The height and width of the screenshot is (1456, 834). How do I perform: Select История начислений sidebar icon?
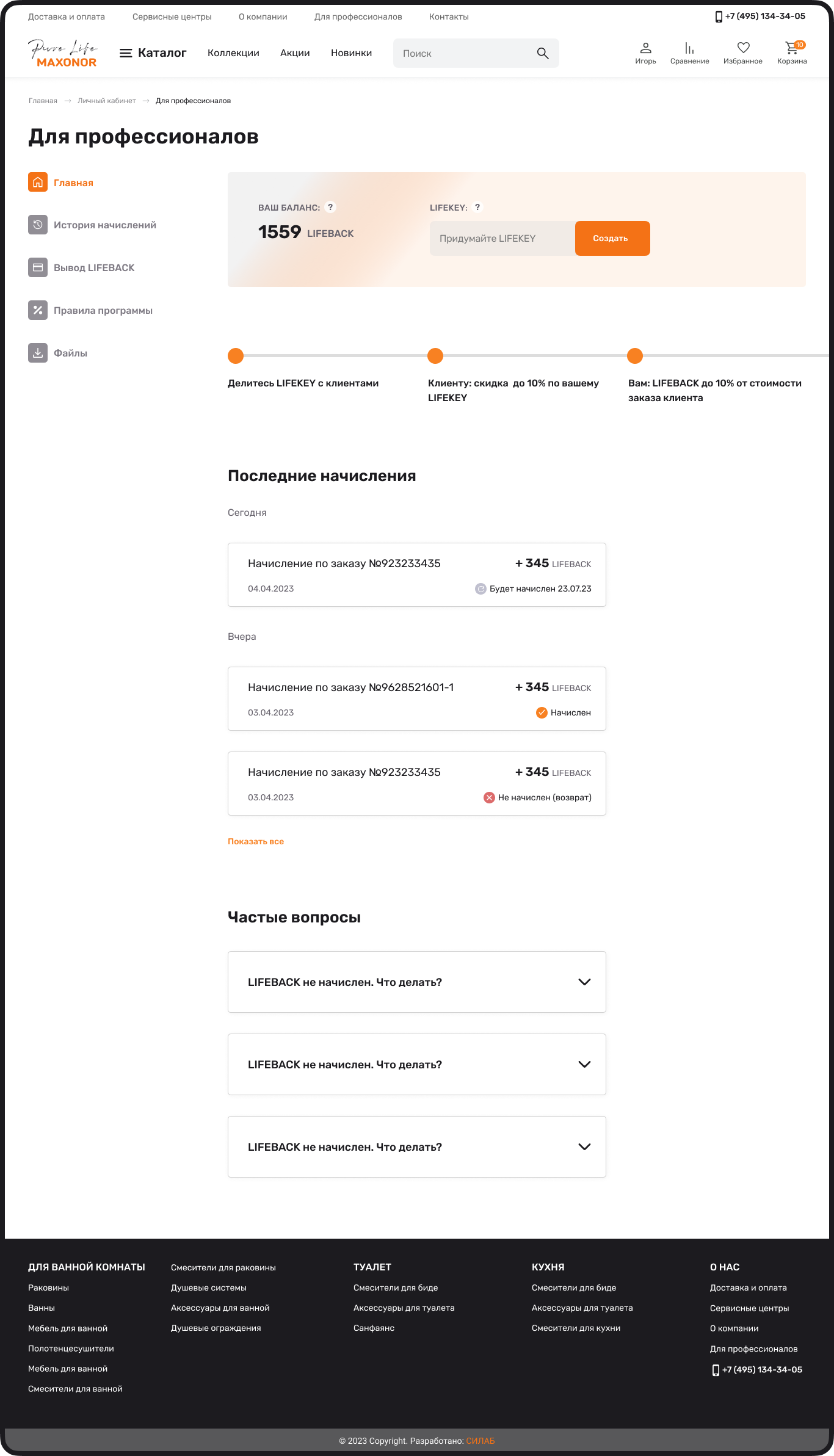click(x=37, y=225)
